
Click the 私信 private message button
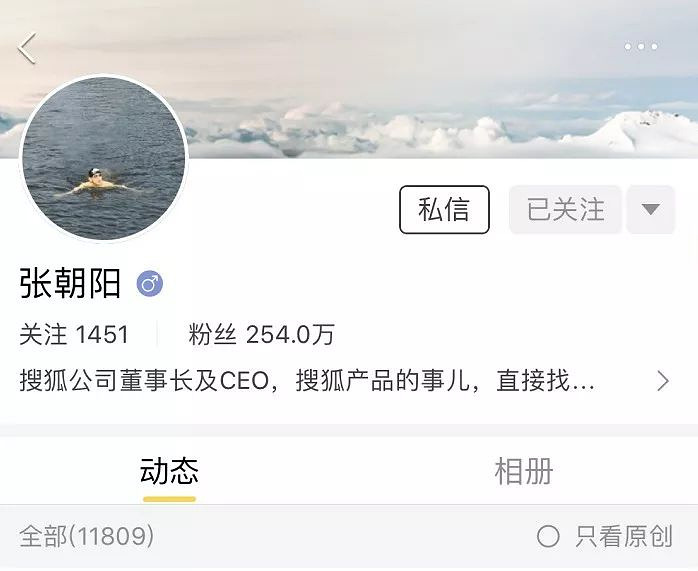[x=444, y=210]
